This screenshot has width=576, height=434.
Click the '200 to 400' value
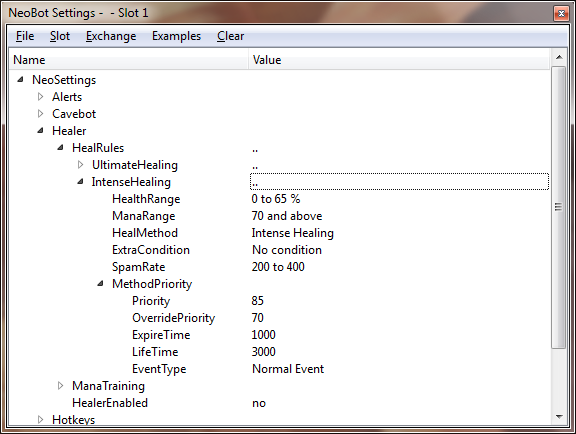(x=278, y=267)
